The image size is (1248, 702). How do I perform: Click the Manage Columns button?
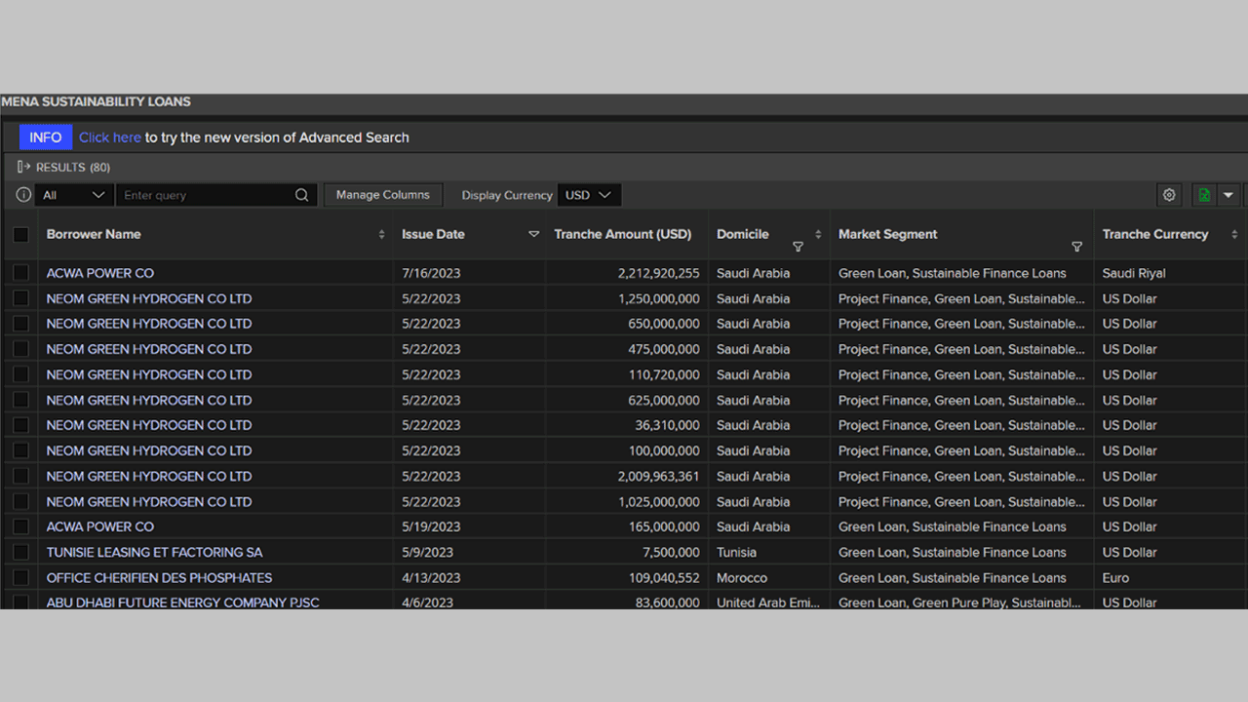(383, 194)
